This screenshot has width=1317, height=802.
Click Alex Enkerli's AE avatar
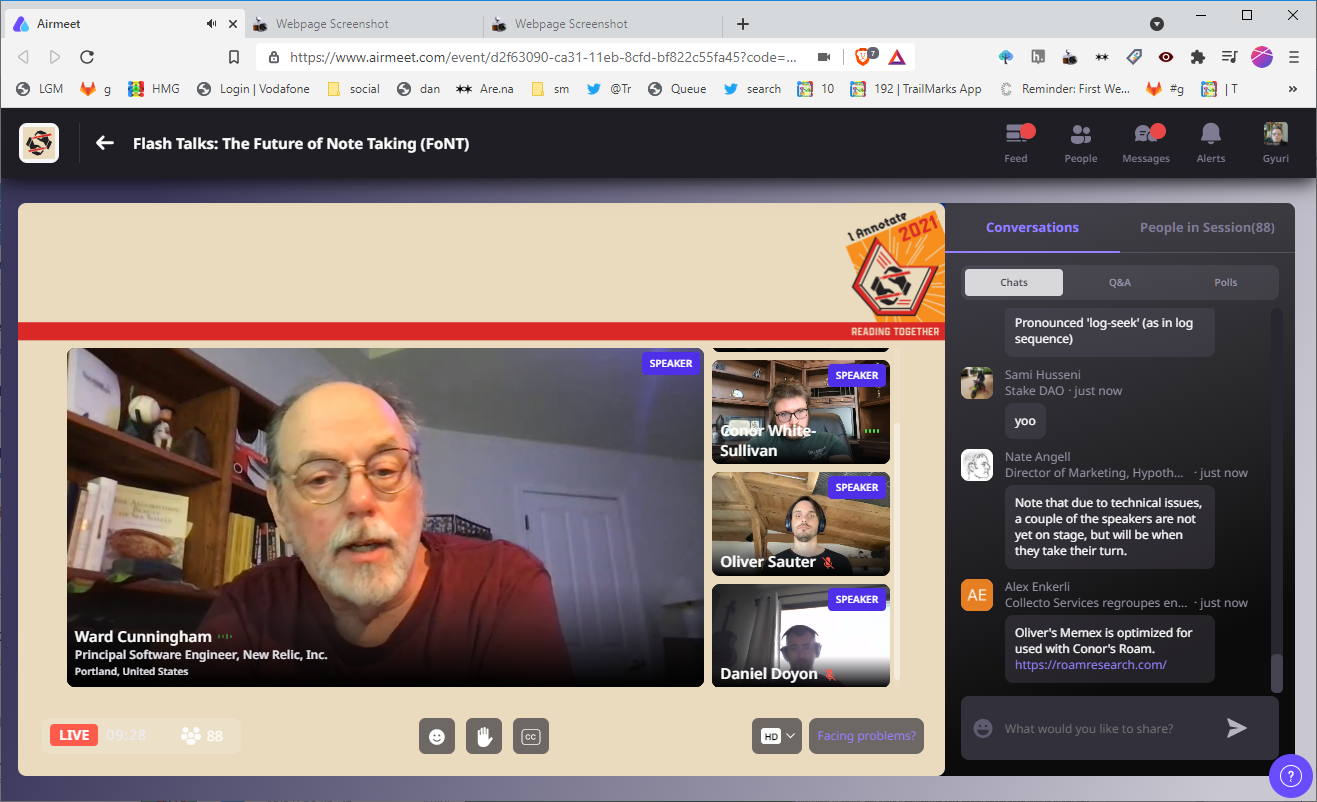coord(977,595)
